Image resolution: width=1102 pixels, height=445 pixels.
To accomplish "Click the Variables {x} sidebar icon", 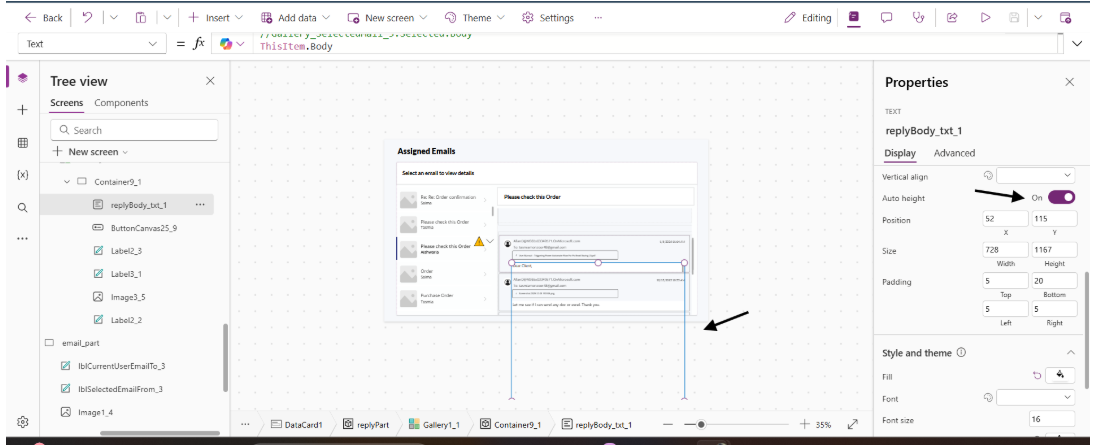I will [x=22, y=174].
